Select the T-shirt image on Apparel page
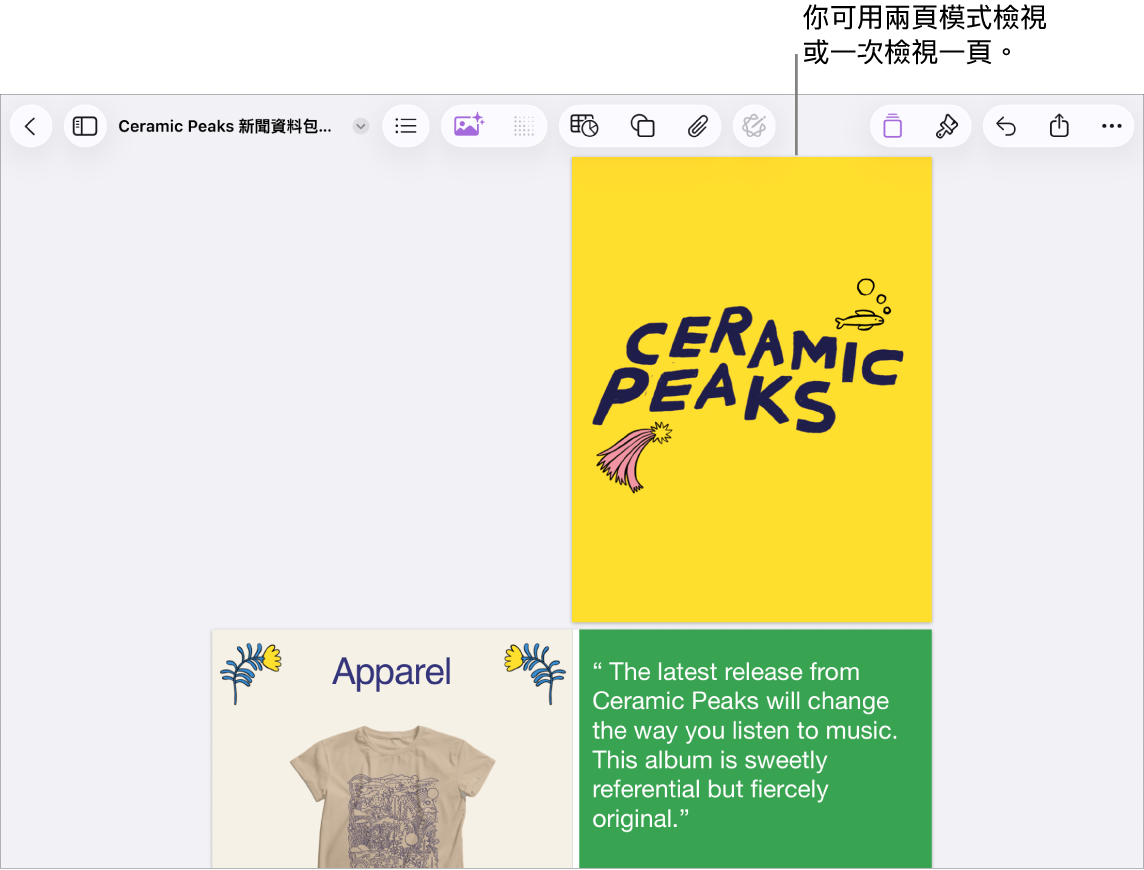Image resolution: width=1144 pixels, height=870 pixels. (x=393, y=796)
